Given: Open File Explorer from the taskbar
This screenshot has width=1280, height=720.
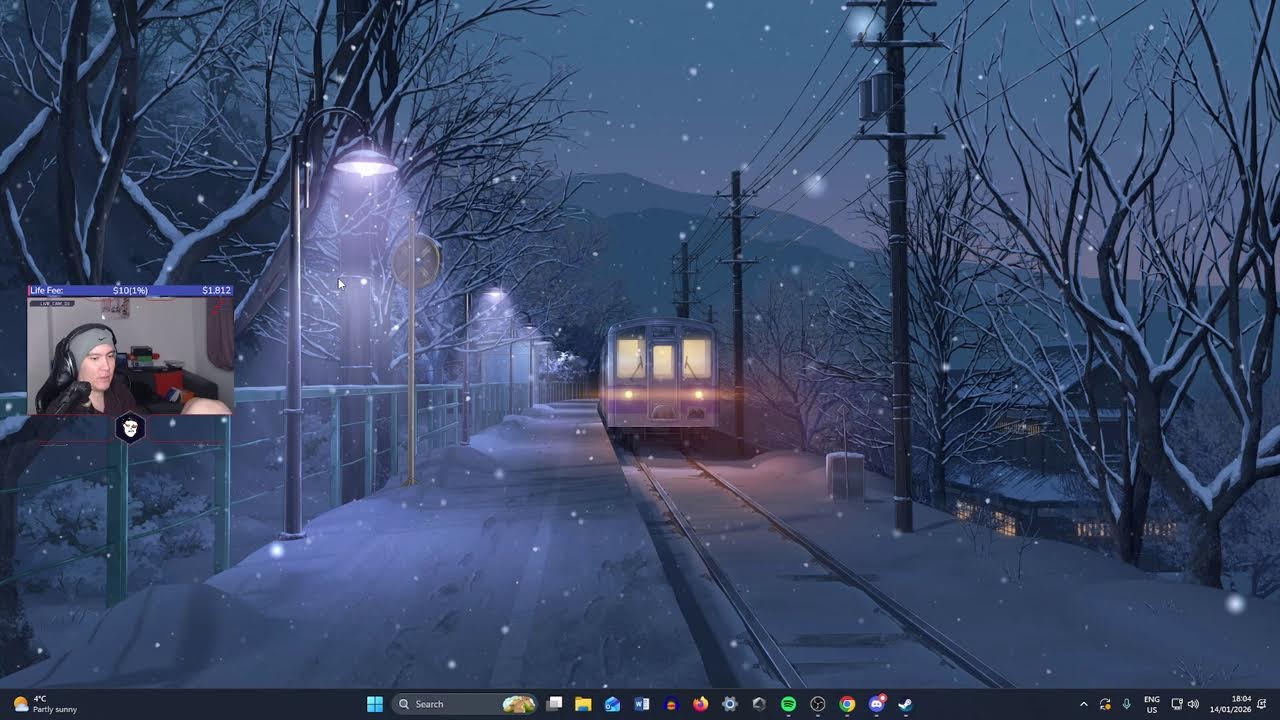Looking at the screenshot, I should [x=583, y=704].
